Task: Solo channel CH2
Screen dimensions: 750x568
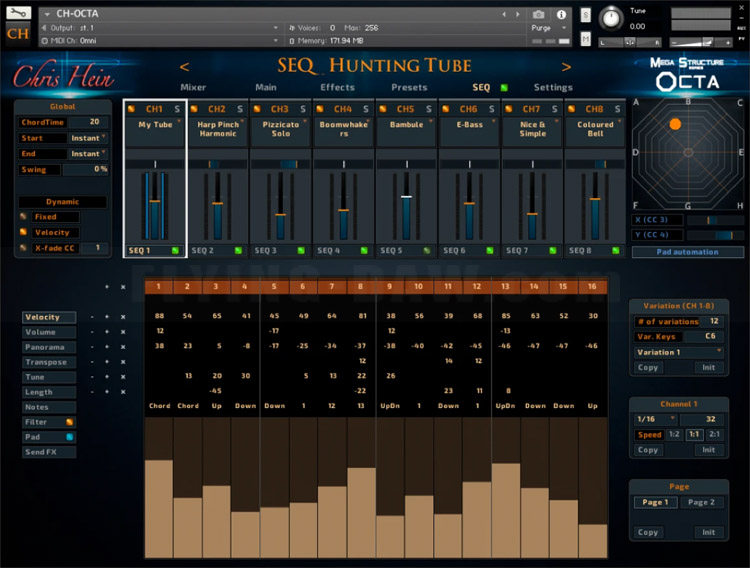Action: [x=240, y=109]
